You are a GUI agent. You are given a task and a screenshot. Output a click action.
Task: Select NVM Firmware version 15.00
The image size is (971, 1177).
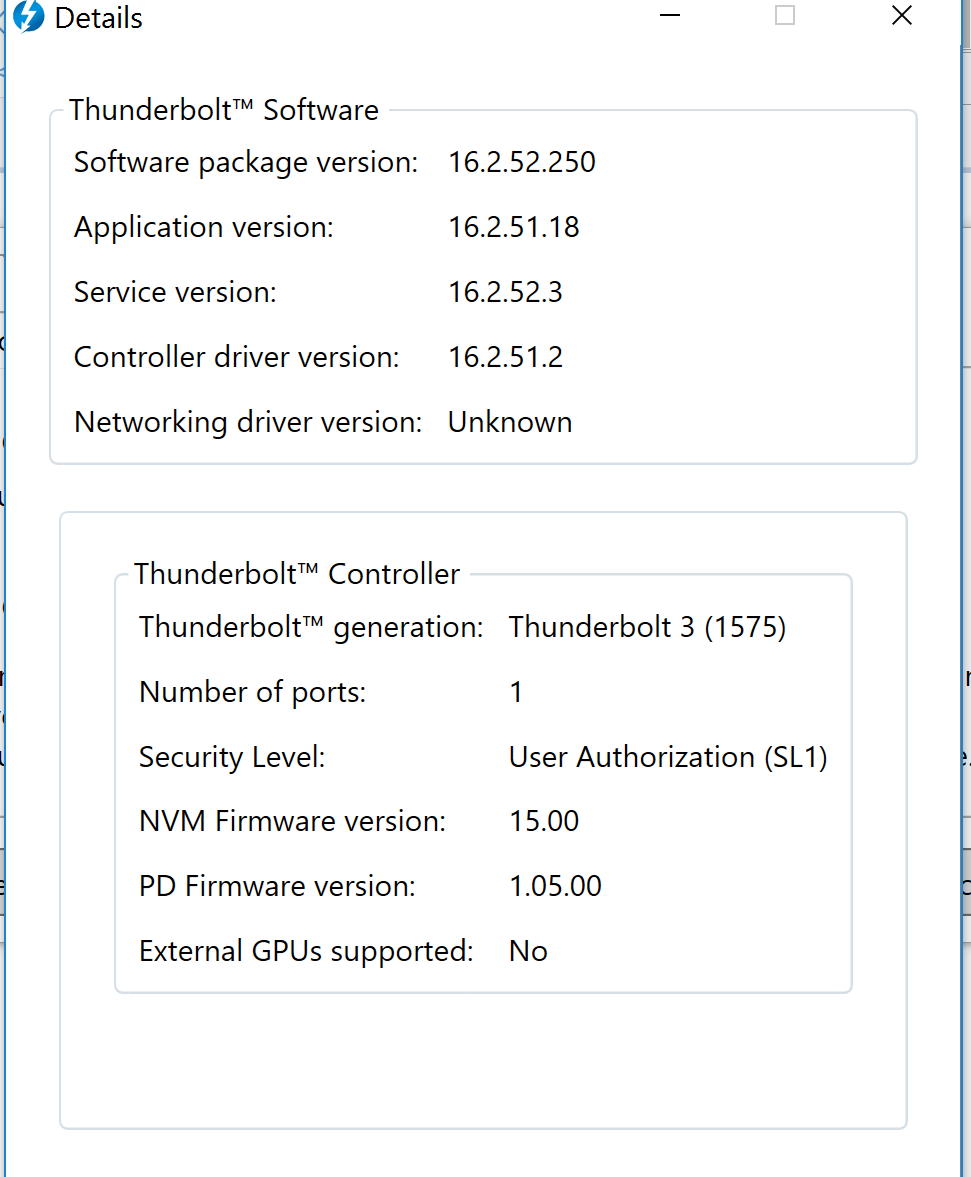544,821
